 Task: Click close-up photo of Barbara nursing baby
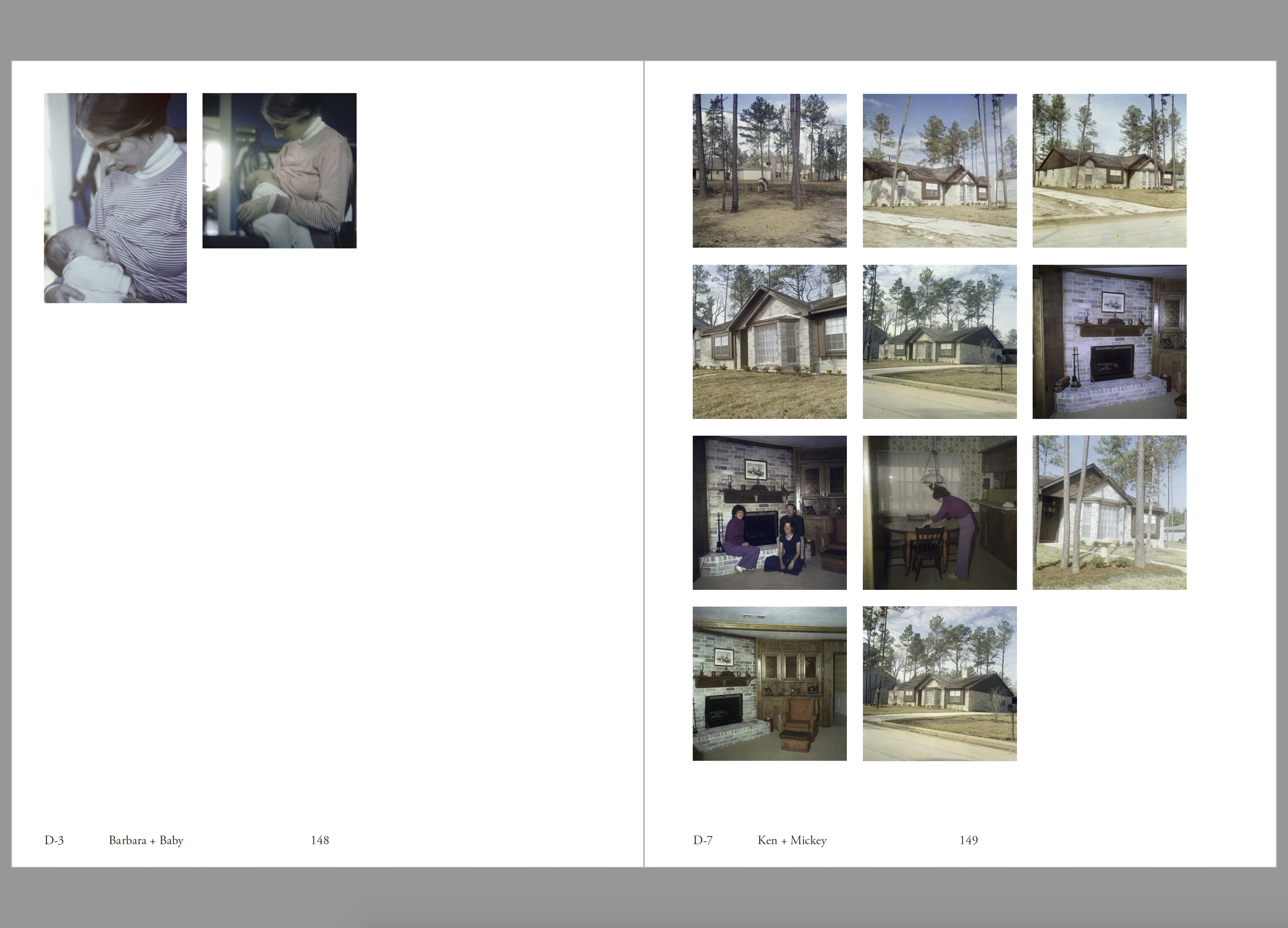[x=115, y=198]
